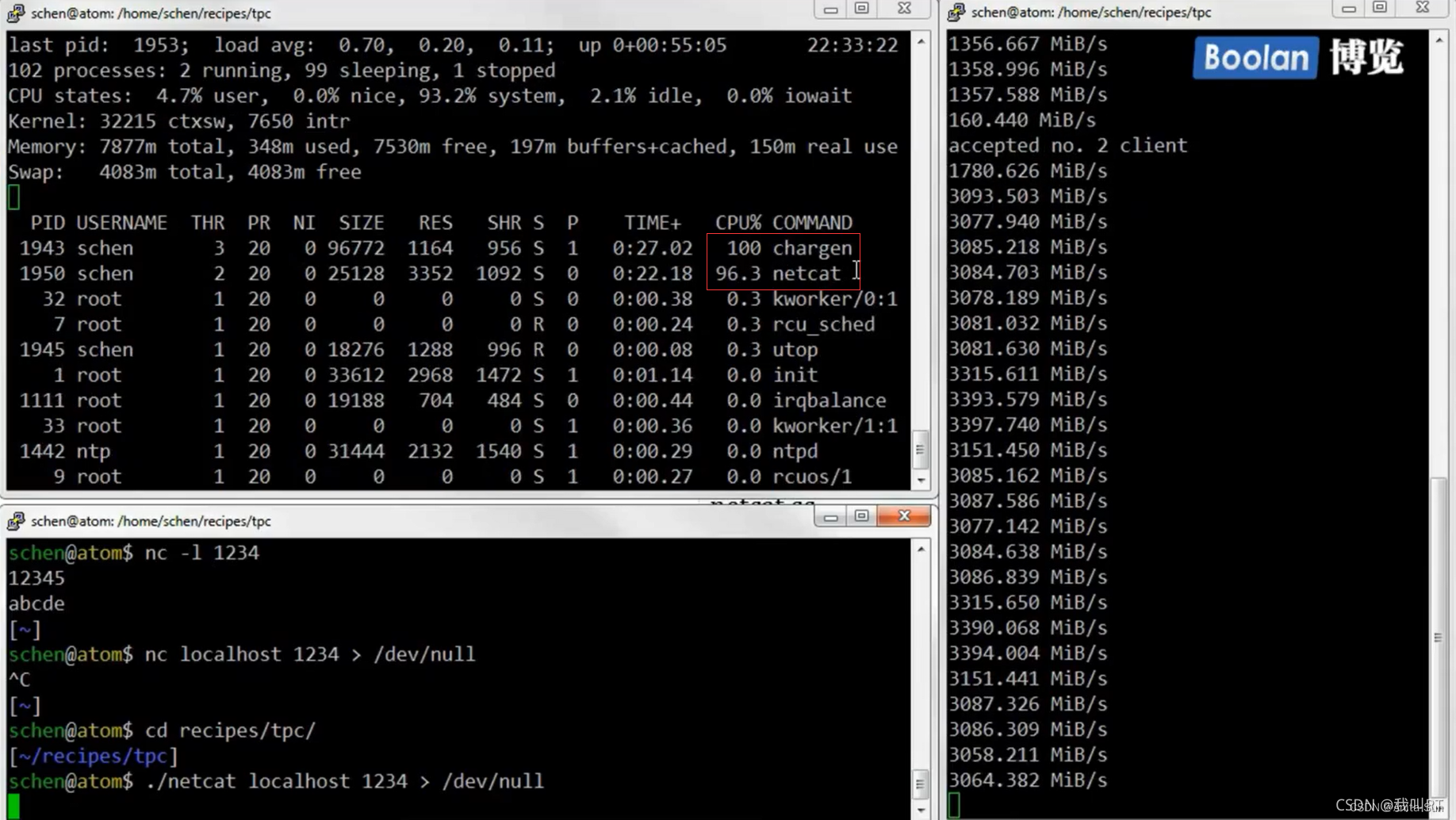Image resolution: width=1456 pixels, height=820 pixels.
Task: Click scrollbar thumb in bottom netcat window
Action: point(921,785)
